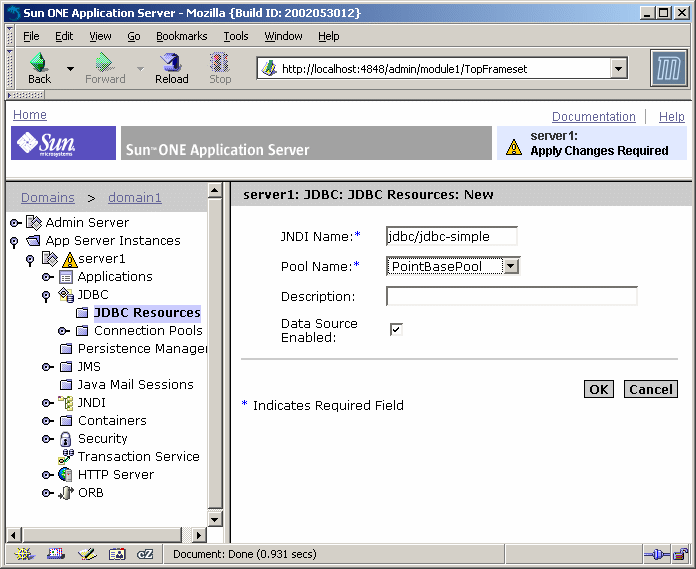This screenshot has width=696, height=569.
Task: Click the JNDI Name input field
Action: coord(451,236)
